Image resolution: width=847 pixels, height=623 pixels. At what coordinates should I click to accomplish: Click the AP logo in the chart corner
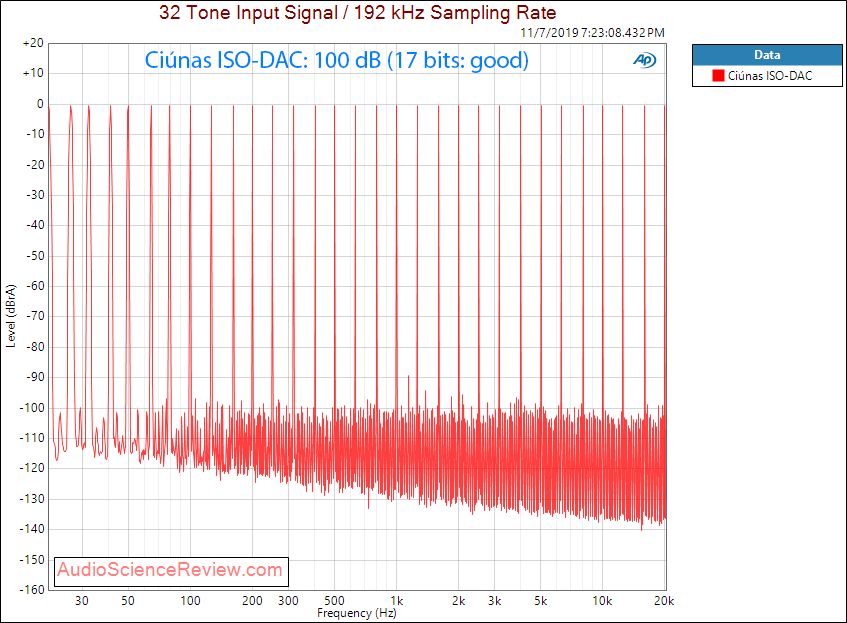pos(644,60)
